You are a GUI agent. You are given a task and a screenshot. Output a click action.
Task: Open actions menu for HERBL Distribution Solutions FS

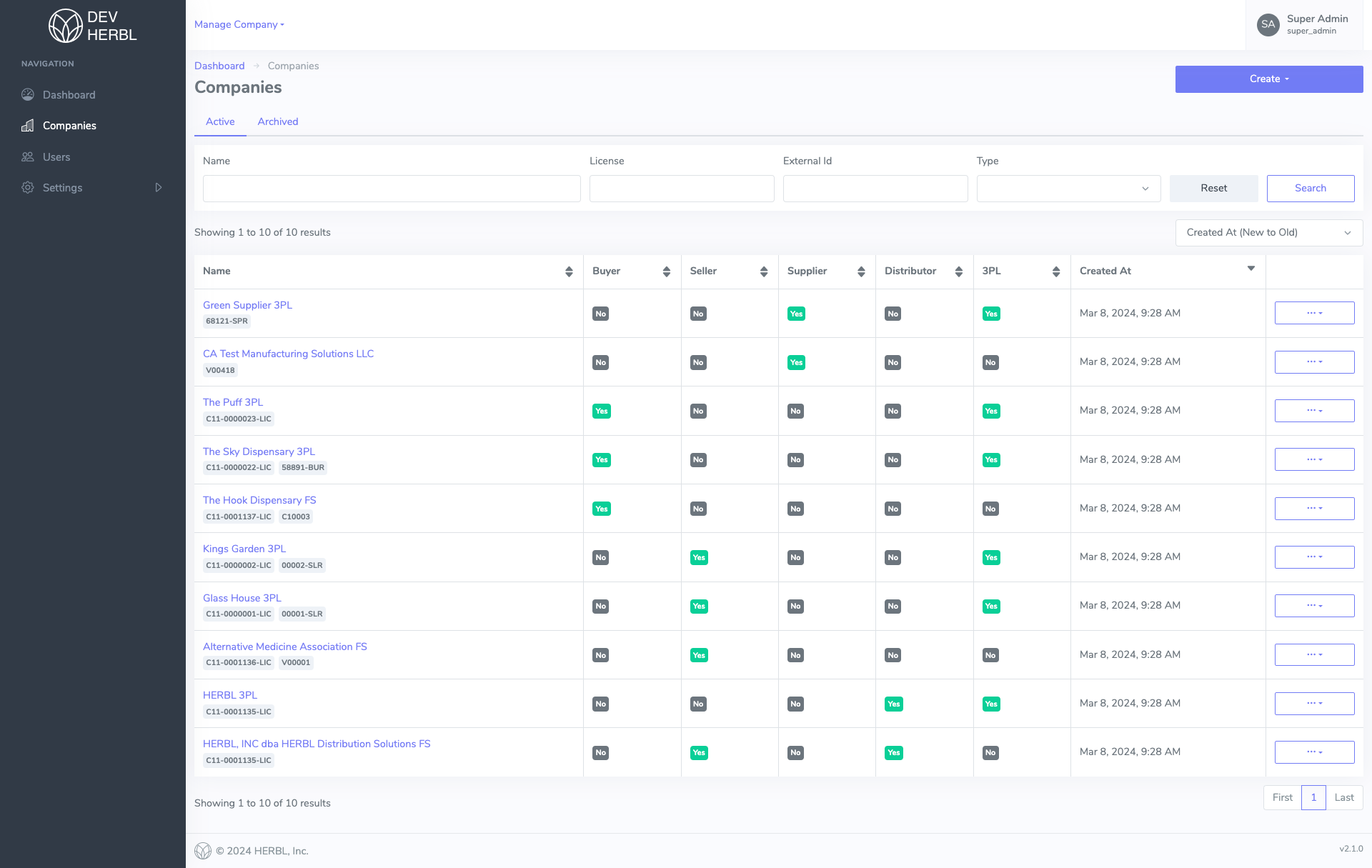(1314, 752)
